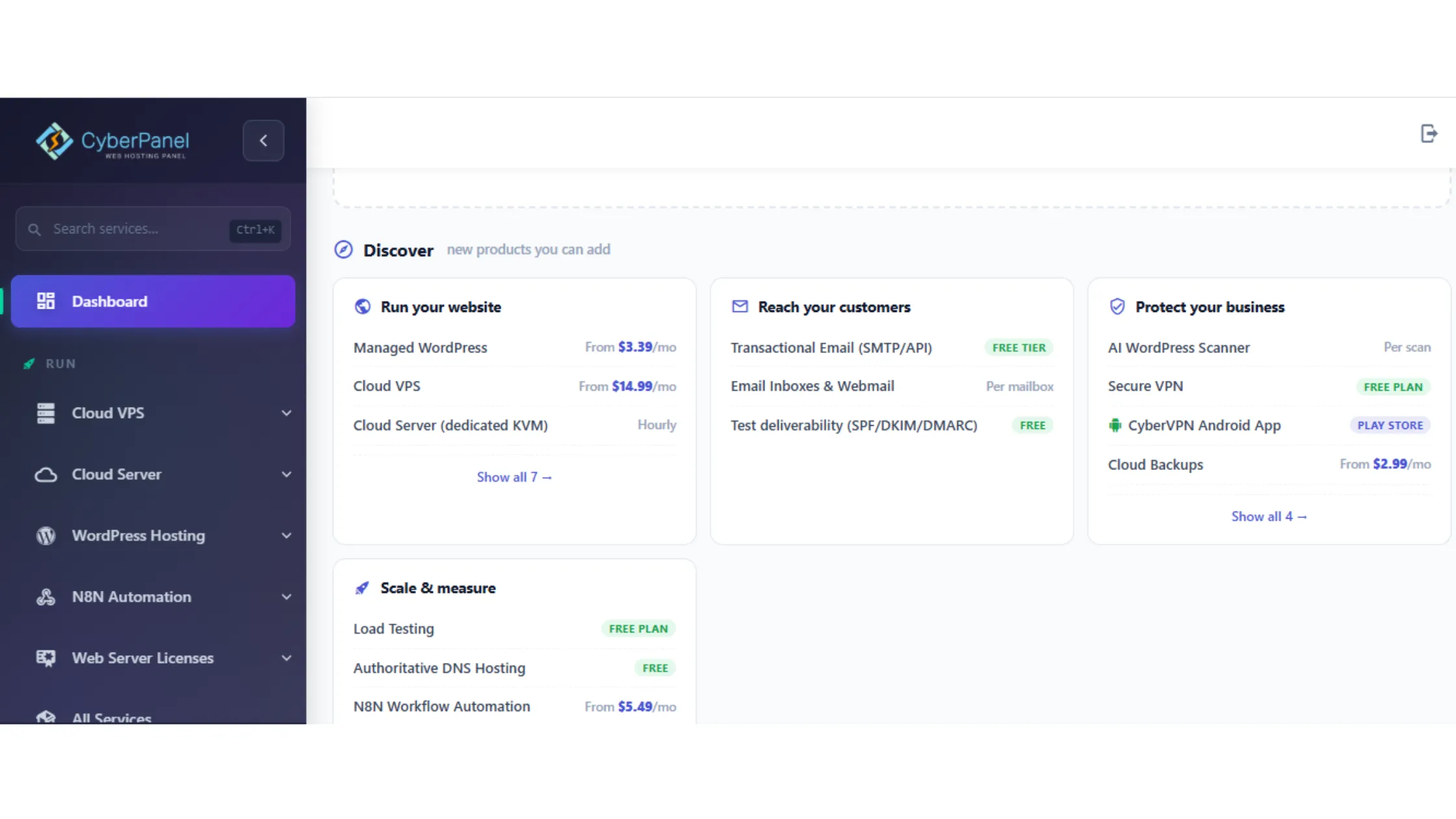Click the WordPress Hosting logo icon
This screenshot has height=819, width=1456.
point(45,536)
